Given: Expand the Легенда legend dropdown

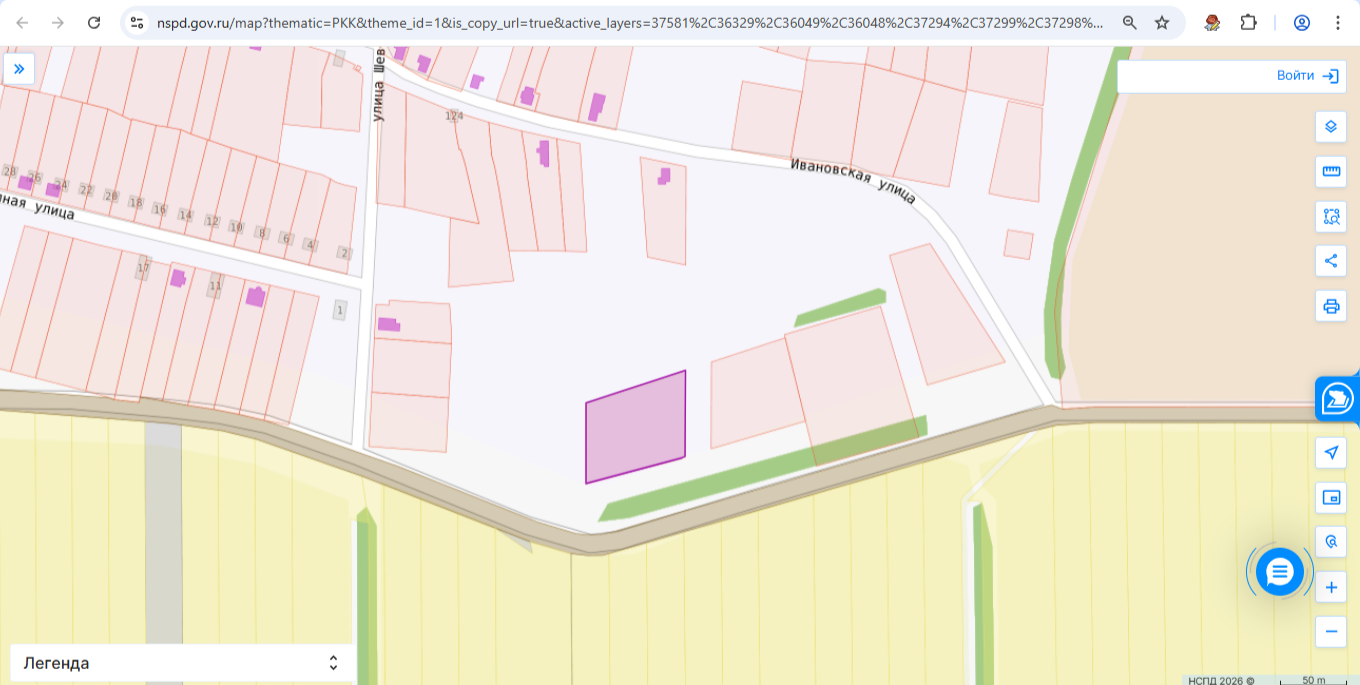Looking at the screenshot, I should pyautogui.click(x=181, y=663).
